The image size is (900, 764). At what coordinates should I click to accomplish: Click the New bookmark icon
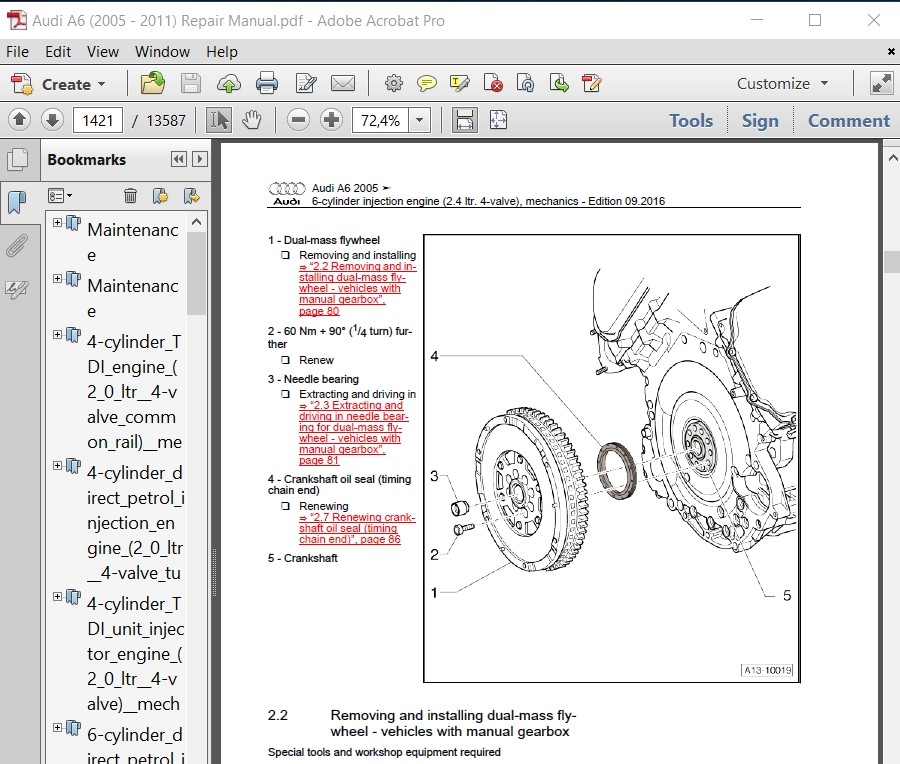[x=160, y=195]
